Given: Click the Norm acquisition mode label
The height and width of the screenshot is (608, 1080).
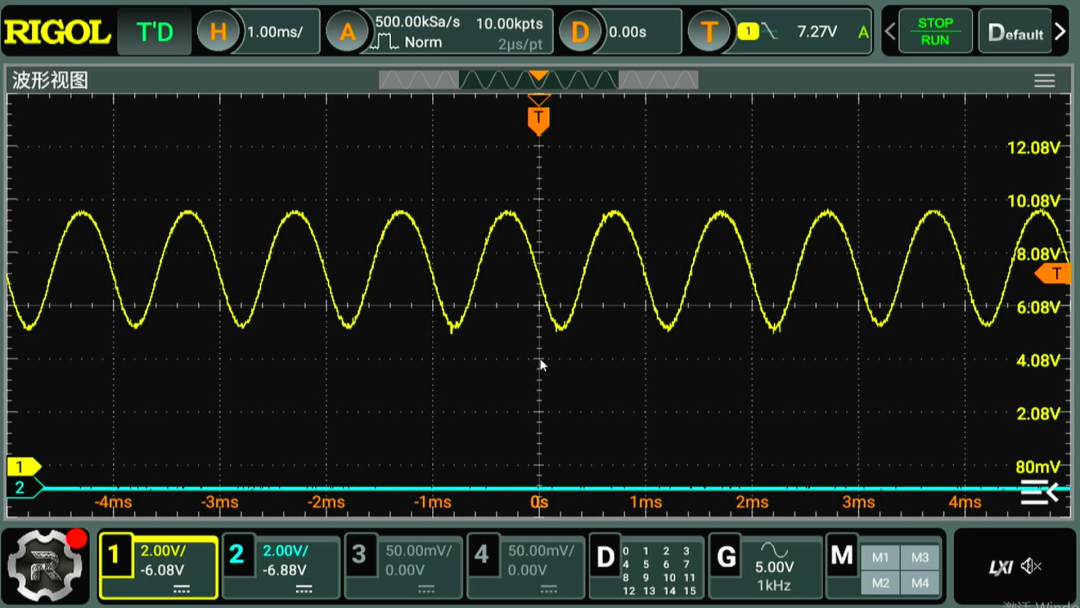Looking at the screenshot, I should (423, 42).
